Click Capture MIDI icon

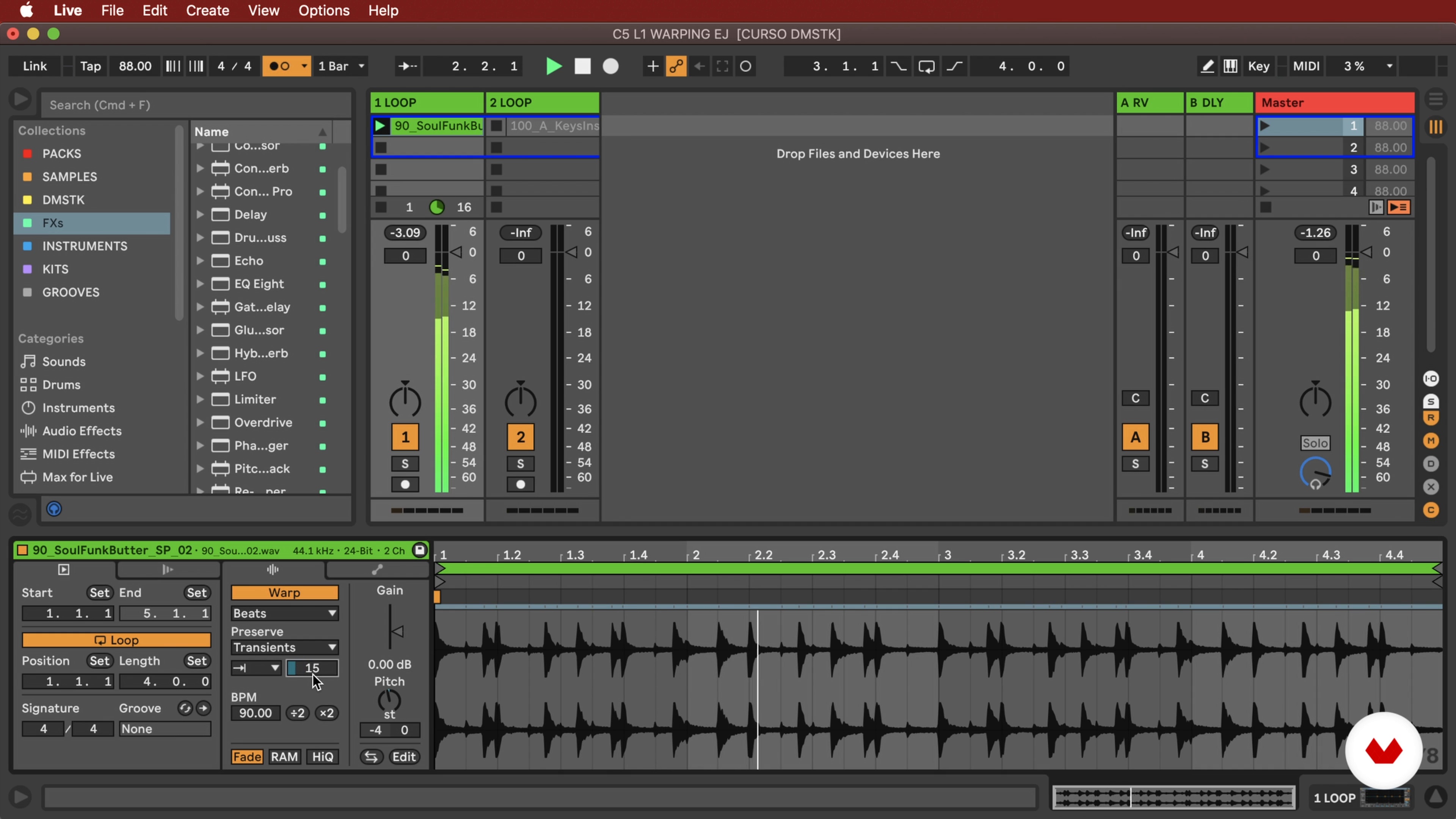pos(722,66)
